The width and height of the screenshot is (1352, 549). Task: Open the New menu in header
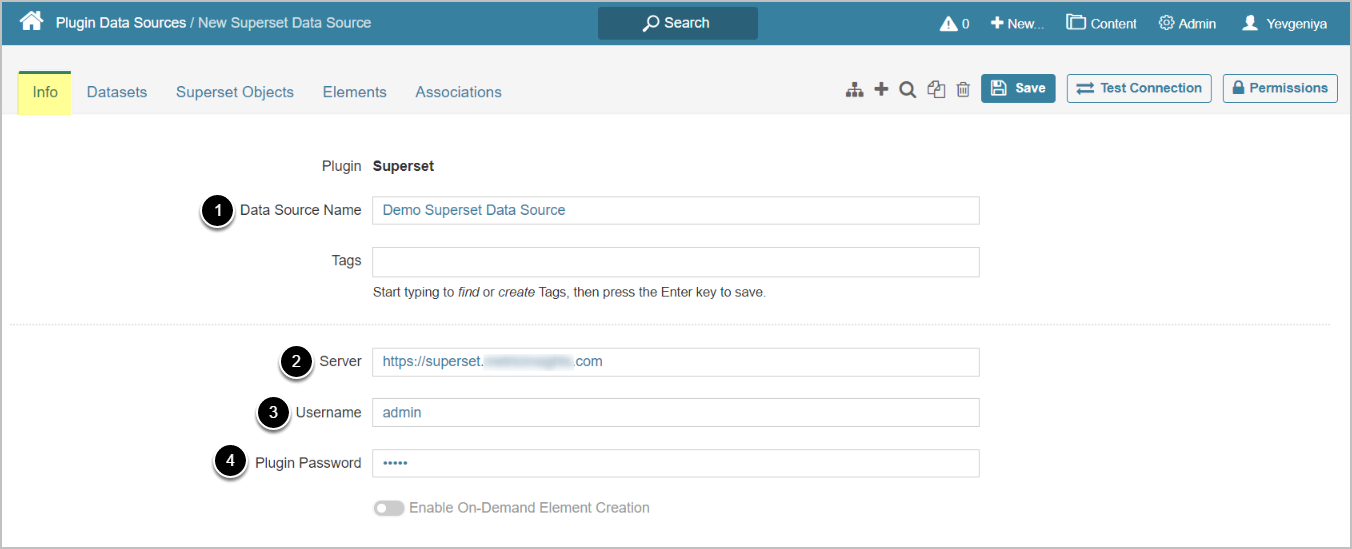[x=1017, y=23]
